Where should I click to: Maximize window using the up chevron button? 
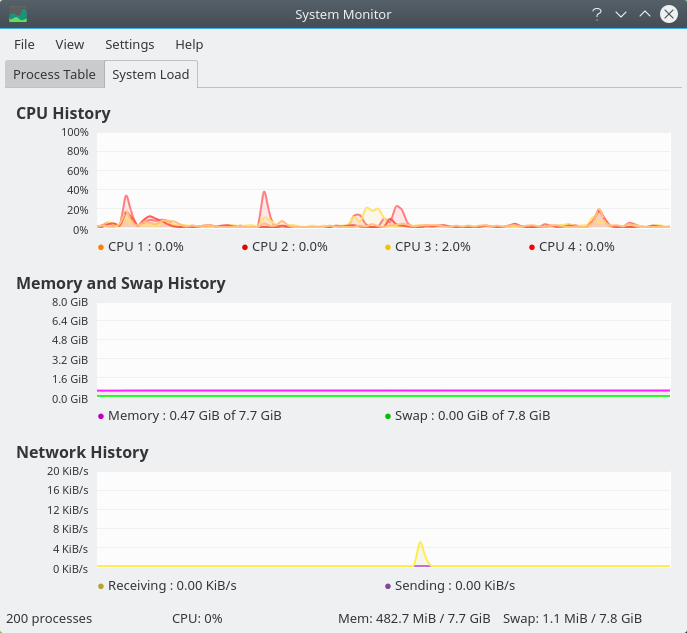click(x=645, y=14)
